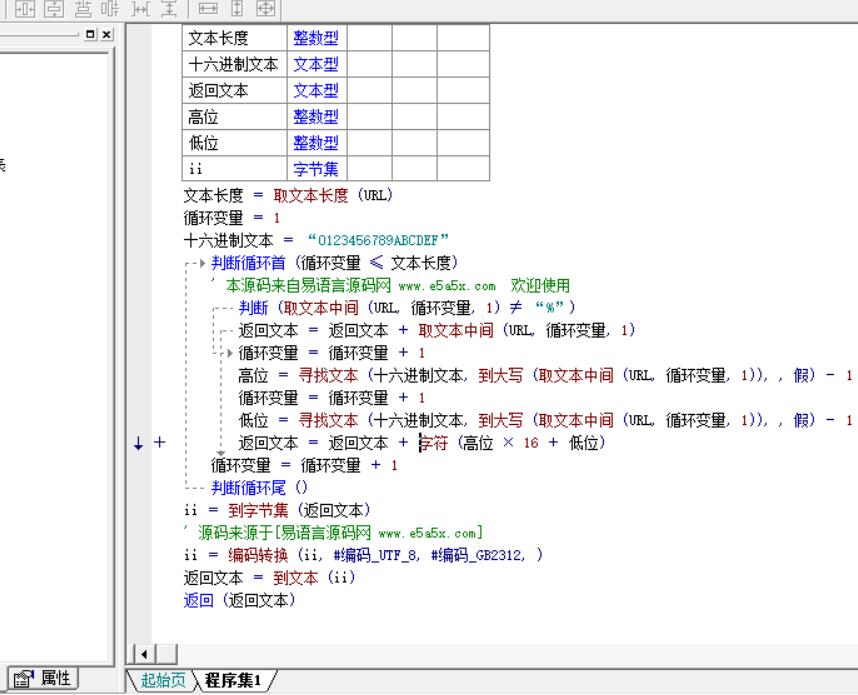Select the 整数型 type of 高位
The height and width of the screenshot is (695, 858).
point(316,117)
